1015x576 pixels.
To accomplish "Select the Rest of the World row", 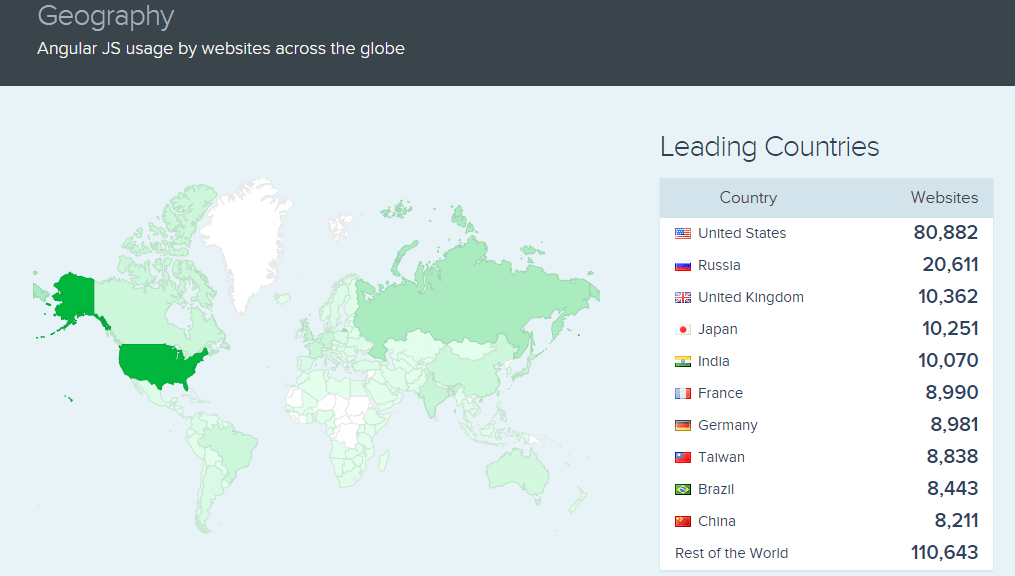I will click(731, 553).
